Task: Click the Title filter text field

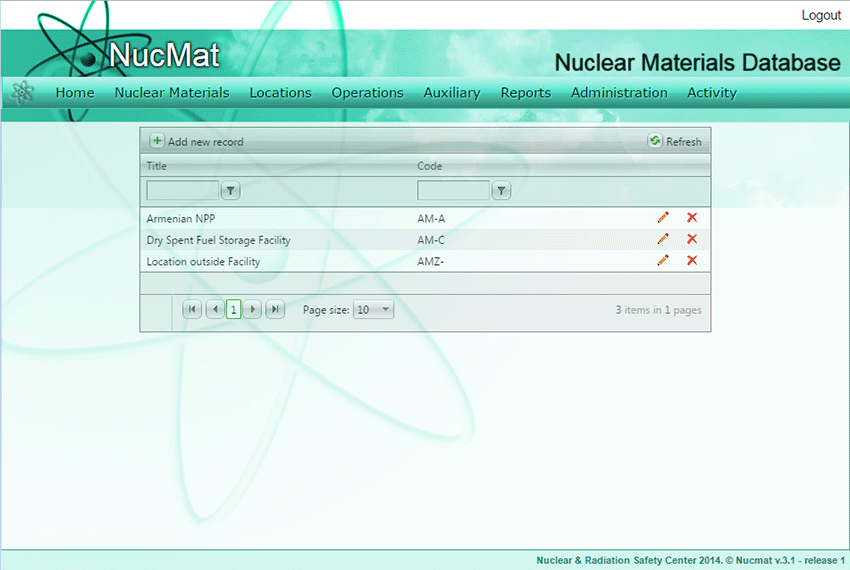Action: (182, 191)
